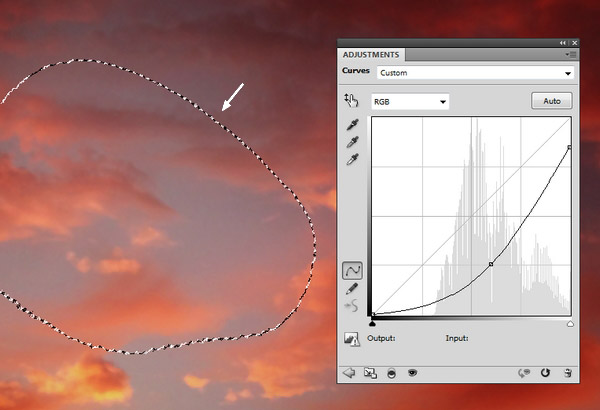Pick the gray point eyedropper
The image size is (600, 410).
(351, 142)
